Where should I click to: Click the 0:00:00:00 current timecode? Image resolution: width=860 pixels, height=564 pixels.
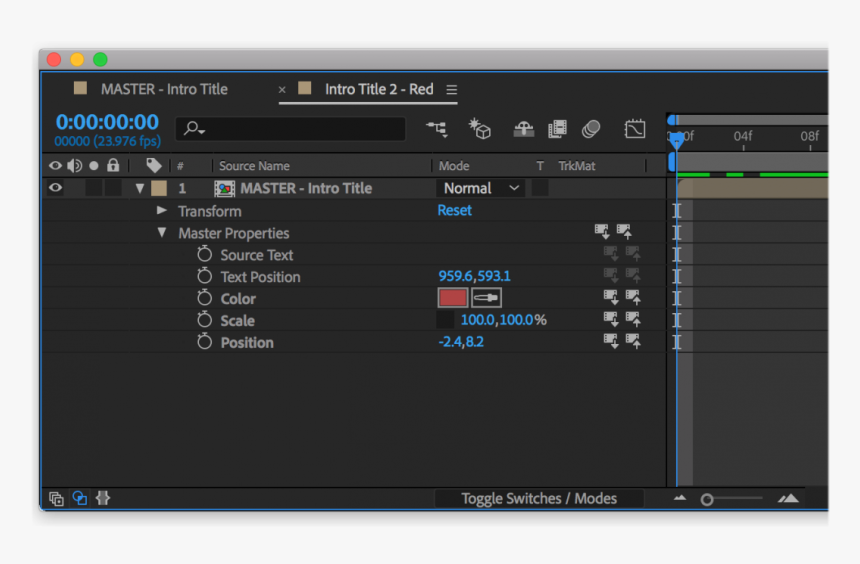click(107, 122)
